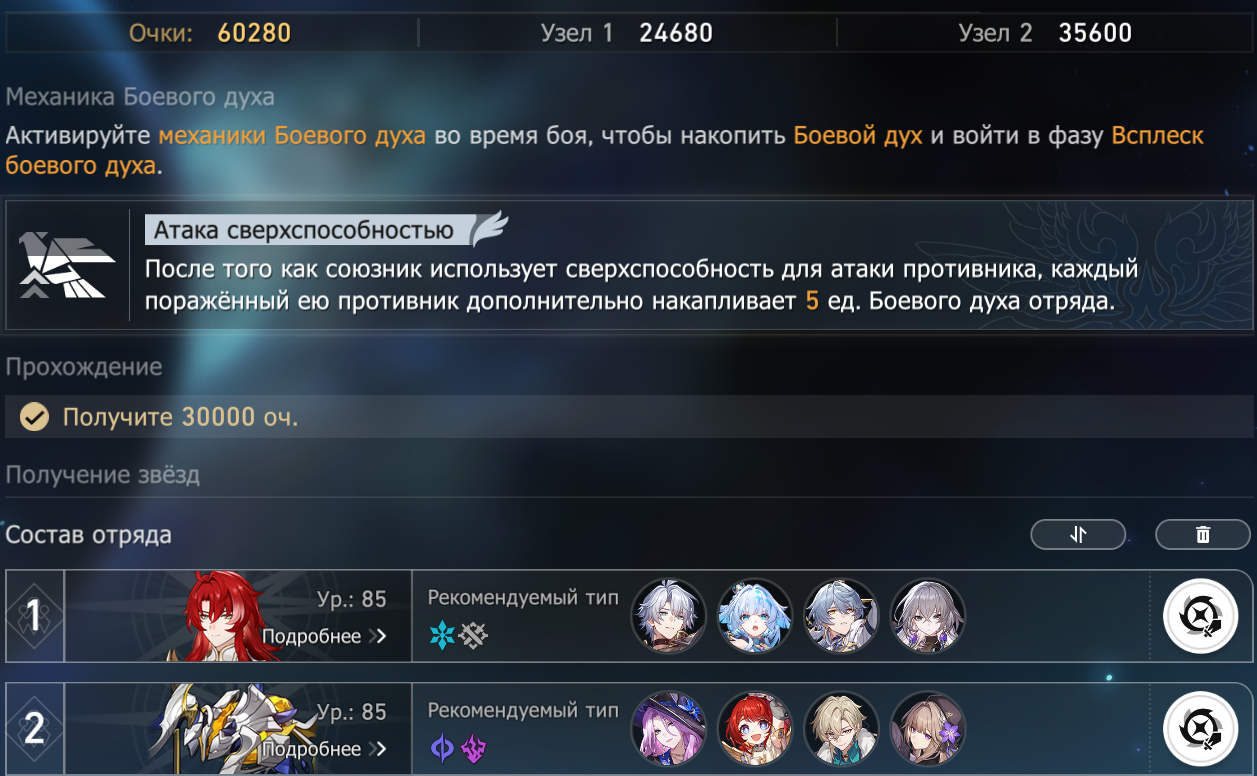Click the Quantum element icon for team 2
Viewport: 1257px width, 776px height.
pos(441,748)
